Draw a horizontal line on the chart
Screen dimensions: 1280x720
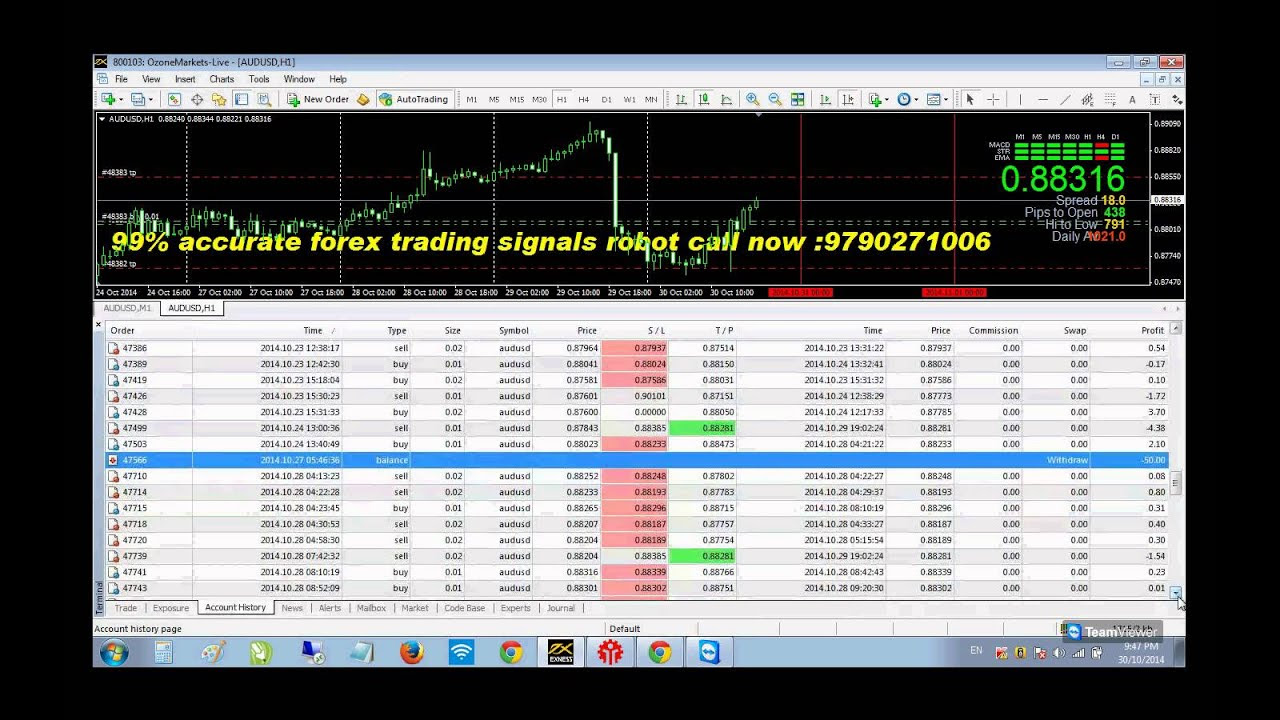coord(1043,99)
